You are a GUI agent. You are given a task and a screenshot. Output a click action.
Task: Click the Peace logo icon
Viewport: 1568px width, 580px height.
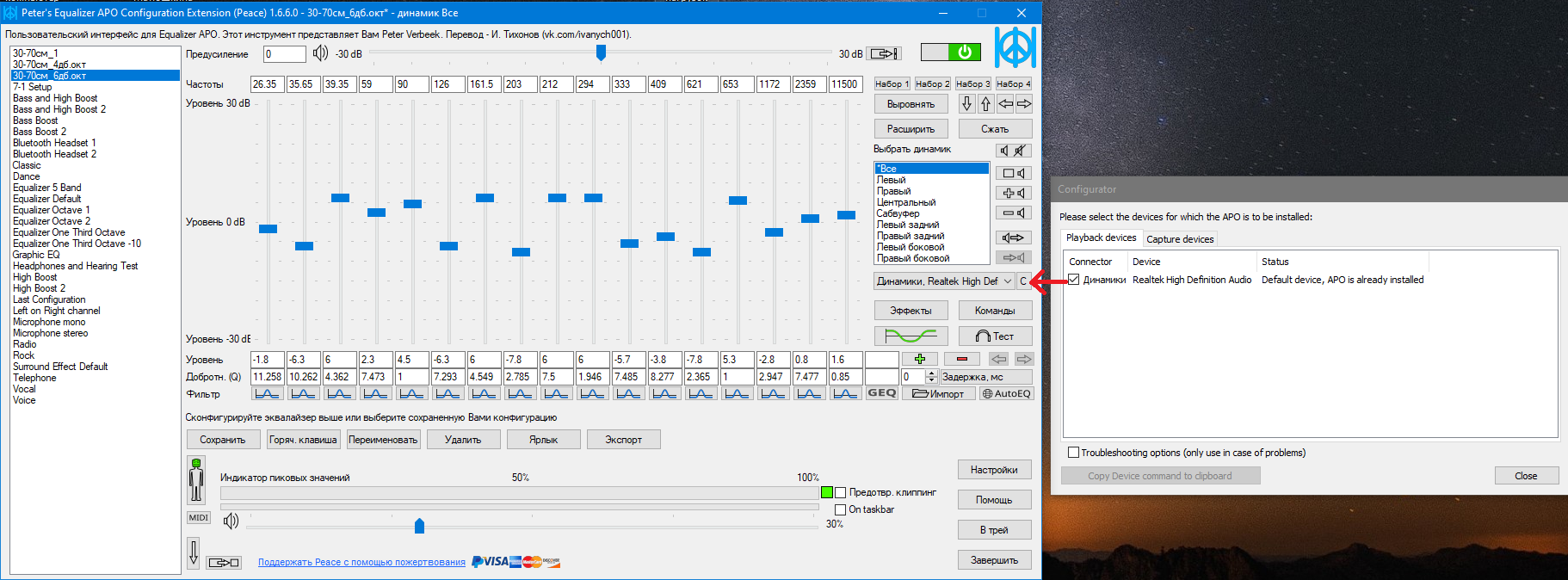pos(1015,47)
